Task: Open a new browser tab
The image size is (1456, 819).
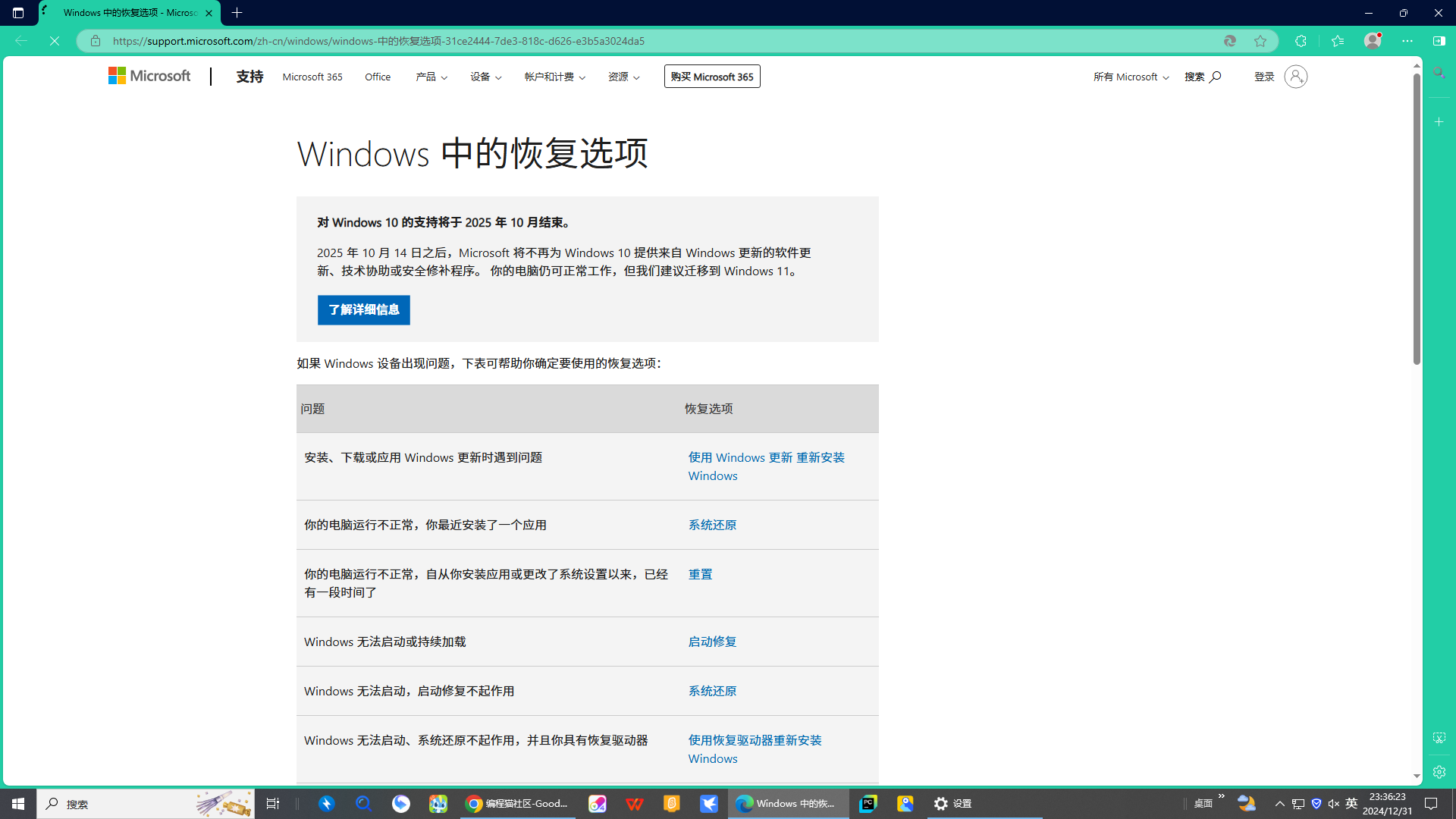Action: coord(237,13)
